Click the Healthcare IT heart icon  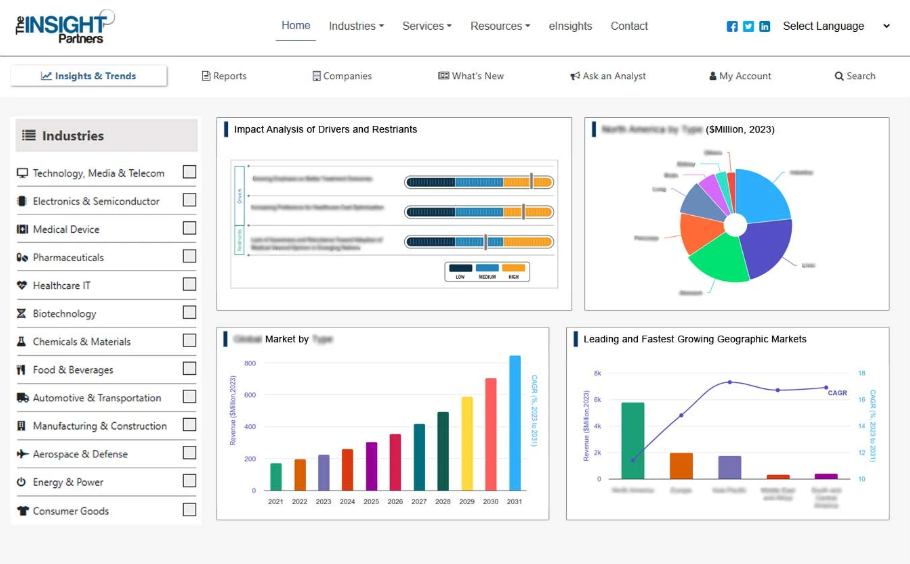(x=23, y=286)
